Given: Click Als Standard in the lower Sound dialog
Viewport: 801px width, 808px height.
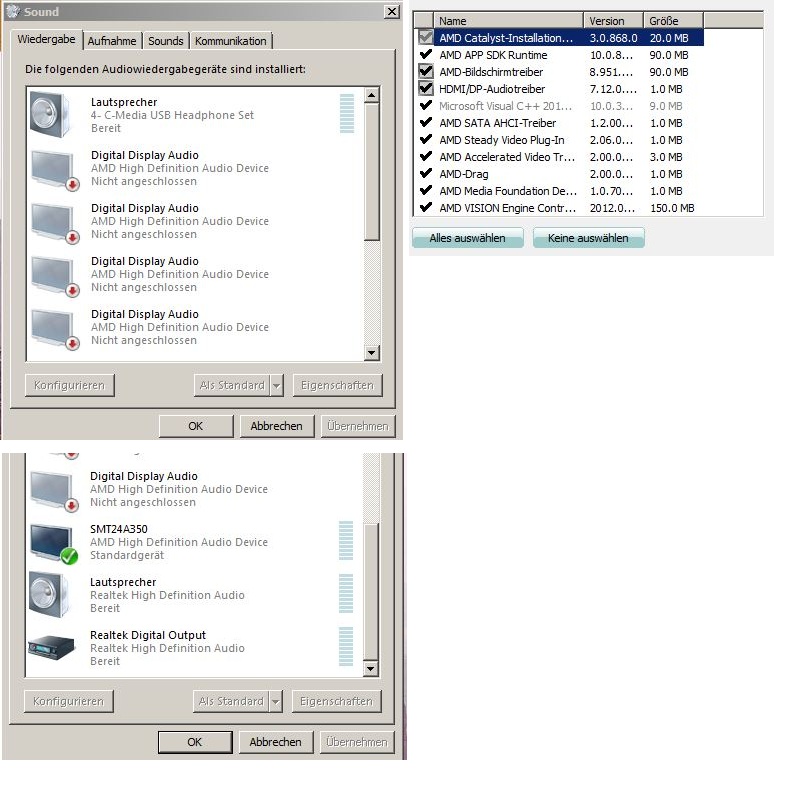Looking at the screenshot, I should click(231, 702).
